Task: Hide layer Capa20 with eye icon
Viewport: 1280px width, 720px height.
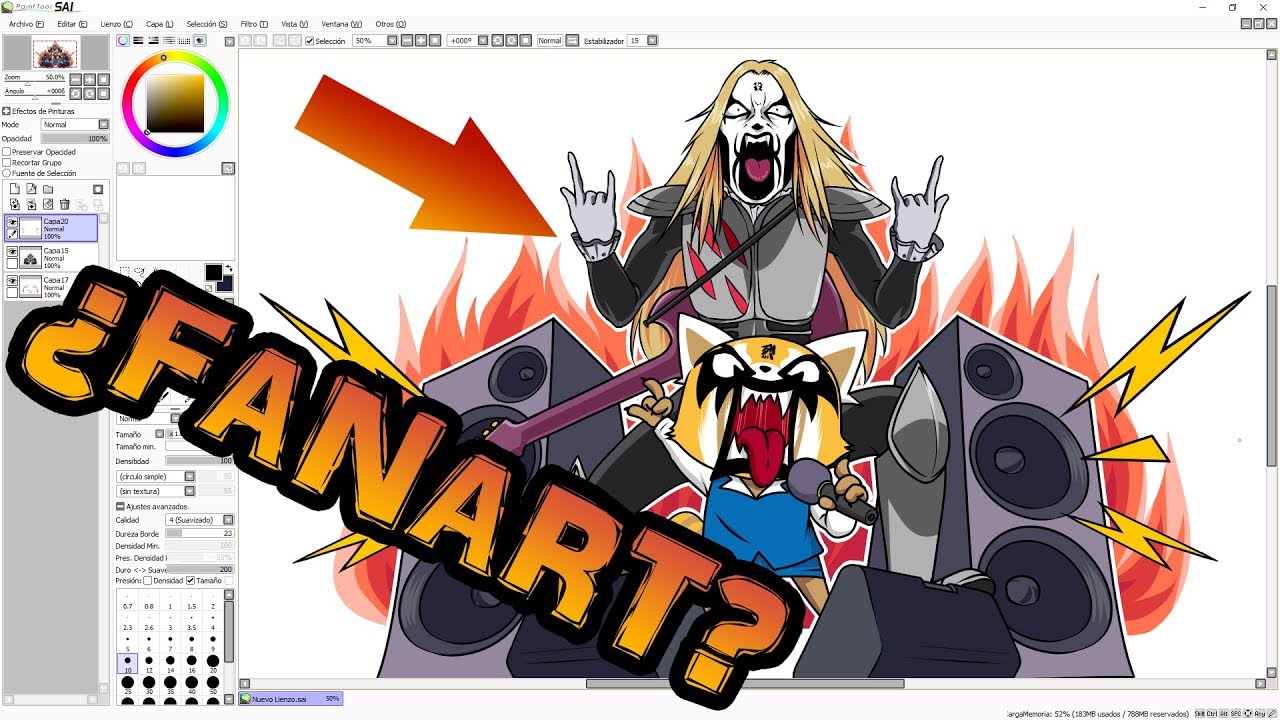Action: pos(12,222)
